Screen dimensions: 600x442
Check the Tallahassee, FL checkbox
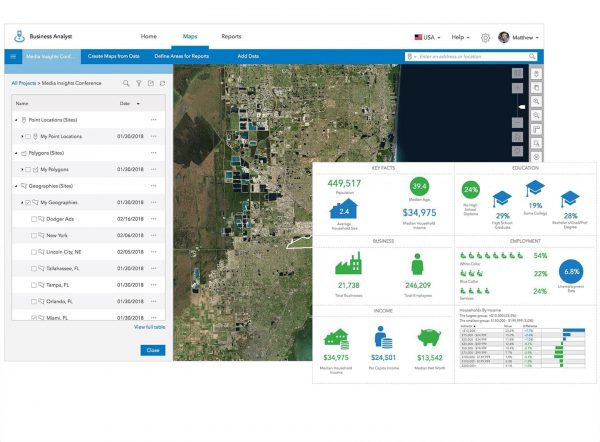(x=34, y=269)
